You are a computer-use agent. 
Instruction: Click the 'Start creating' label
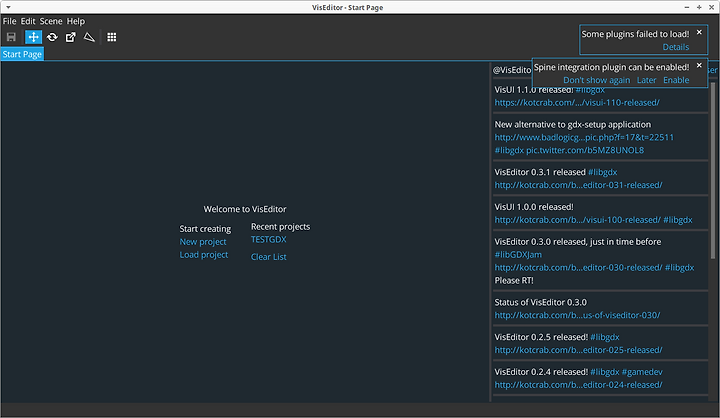[205, 229]
